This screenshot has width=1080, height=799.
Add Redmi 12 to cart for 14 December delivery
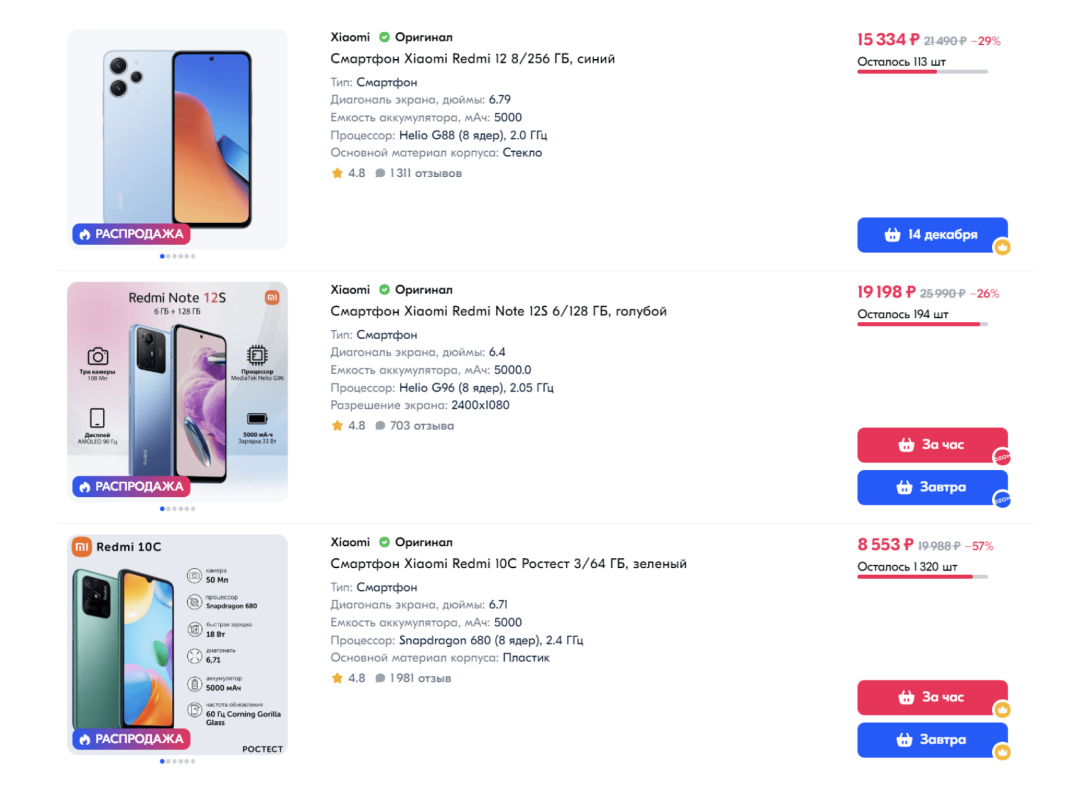point(931,235)
